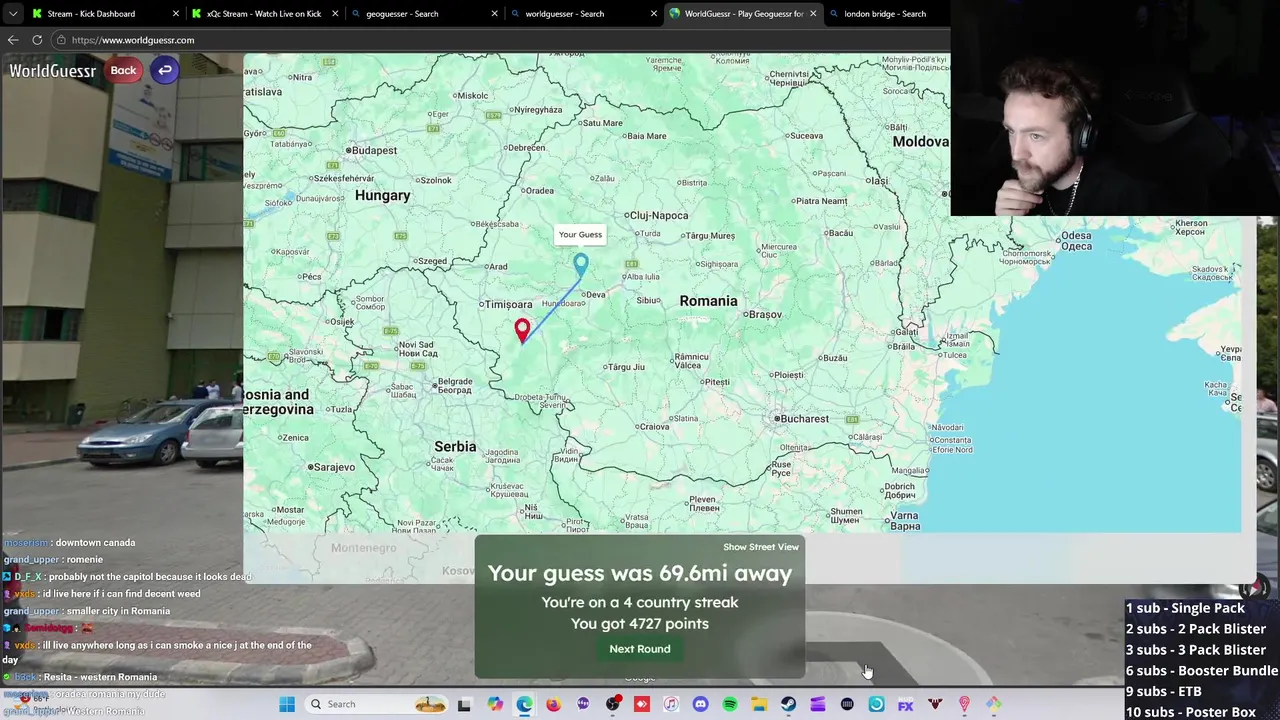The height and width of the screenshot is (720, 1280).
Task: Click the Cluj-Napoca label on map
Action: [657, 215]
